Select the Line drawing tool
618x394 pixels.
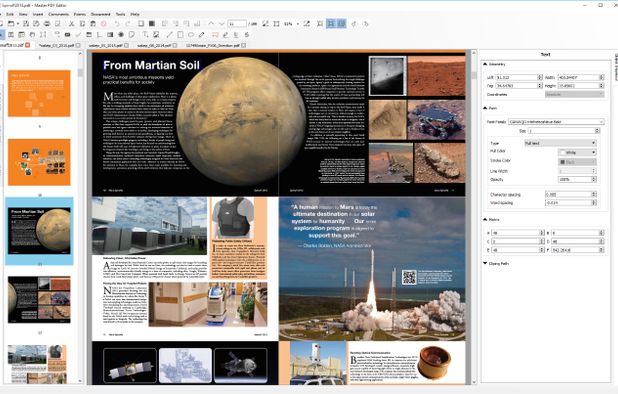pyautogui.click(x=169, y=35)
